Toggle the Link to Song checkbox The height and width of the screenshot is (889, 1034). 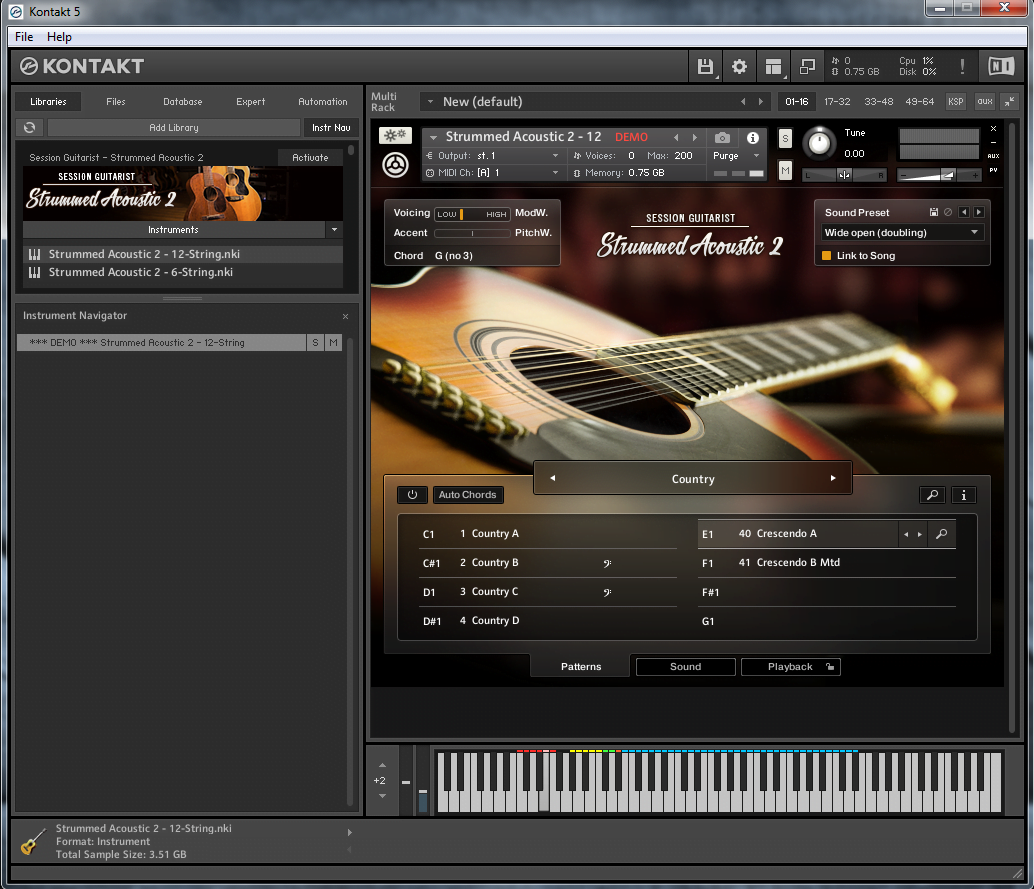826,256
